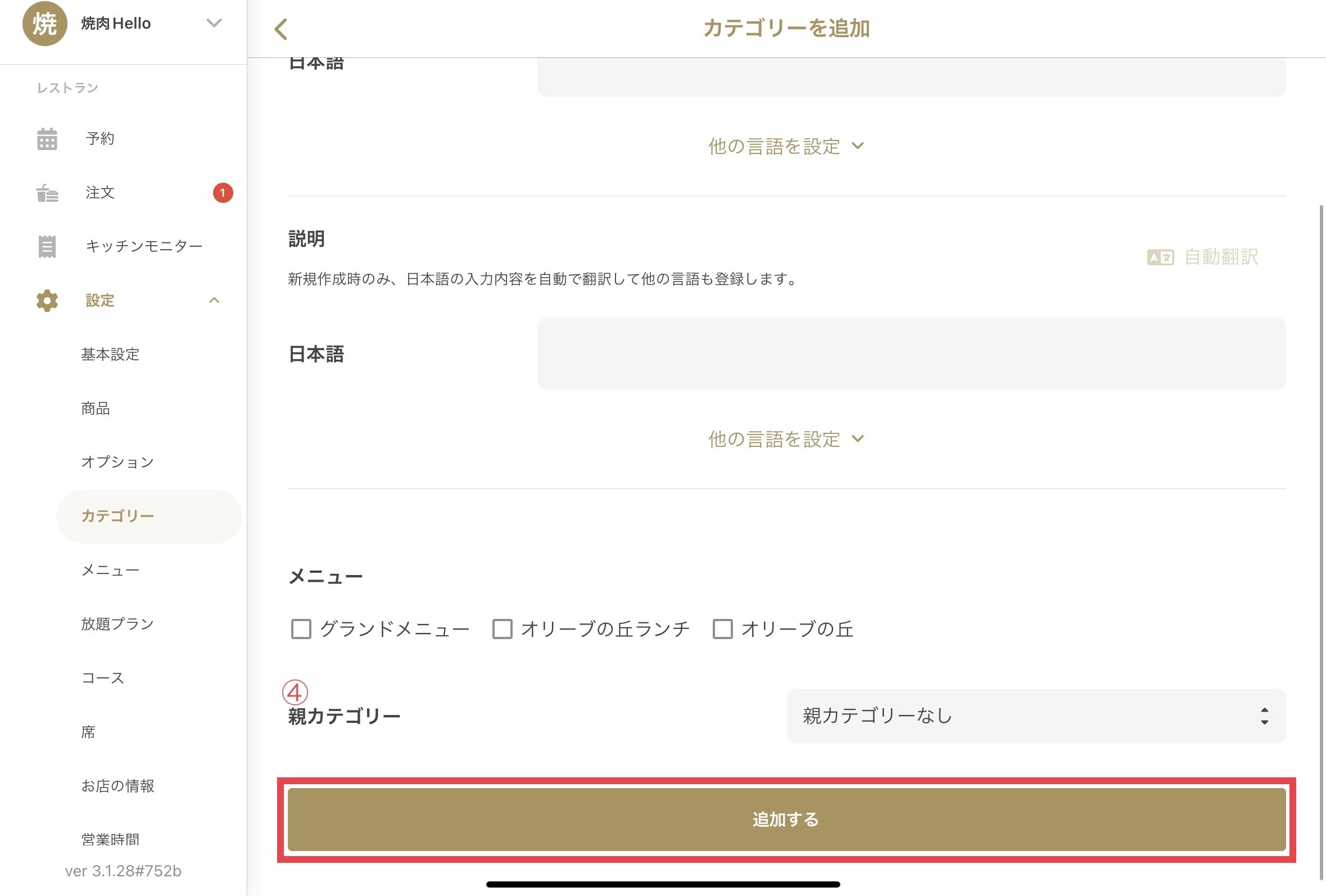This screenshot has width=1326, height=896.
Task: Click the 自動翻訳 translate icon
Action: [1160, 257]
